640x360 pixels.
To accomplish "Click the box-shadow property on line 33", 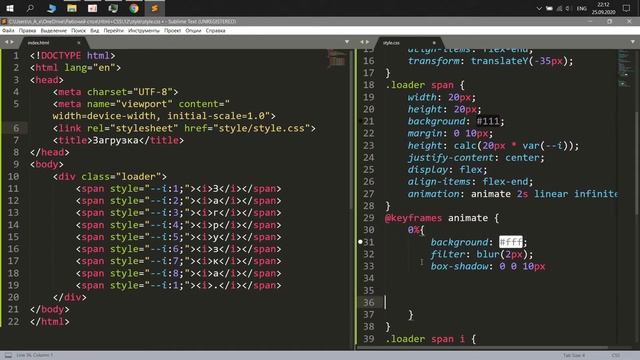I will coord(459,266).
